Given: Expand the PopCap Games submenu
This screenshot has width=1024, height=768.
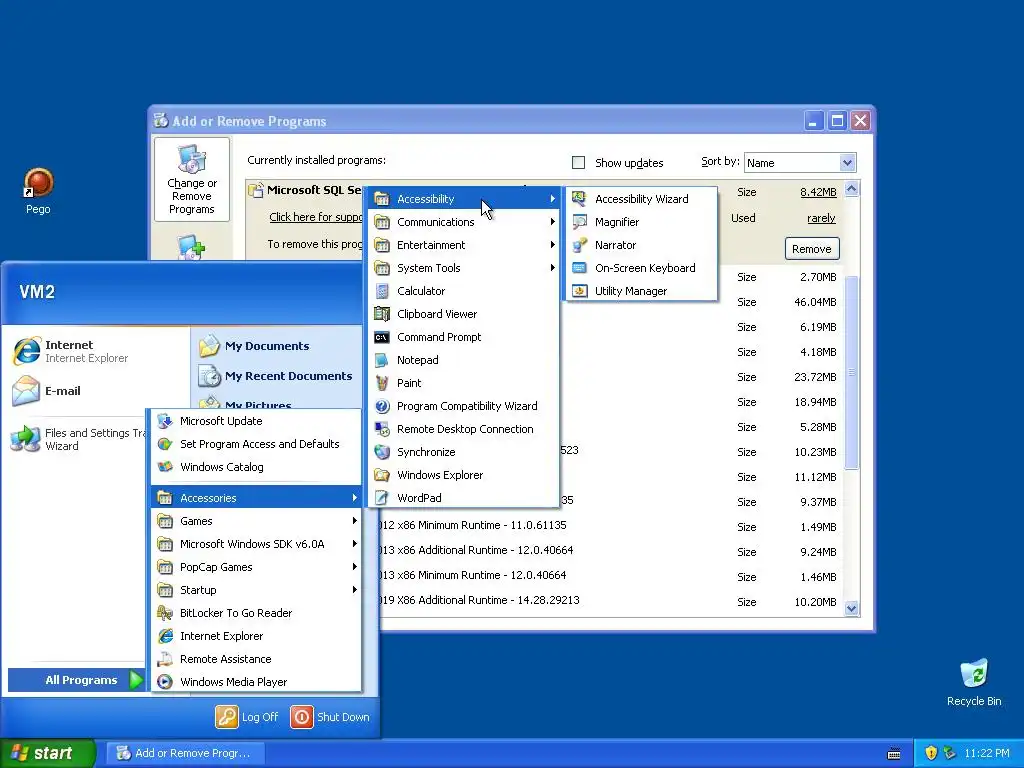Looking at the screenshot, I should (x=255, y=567).
